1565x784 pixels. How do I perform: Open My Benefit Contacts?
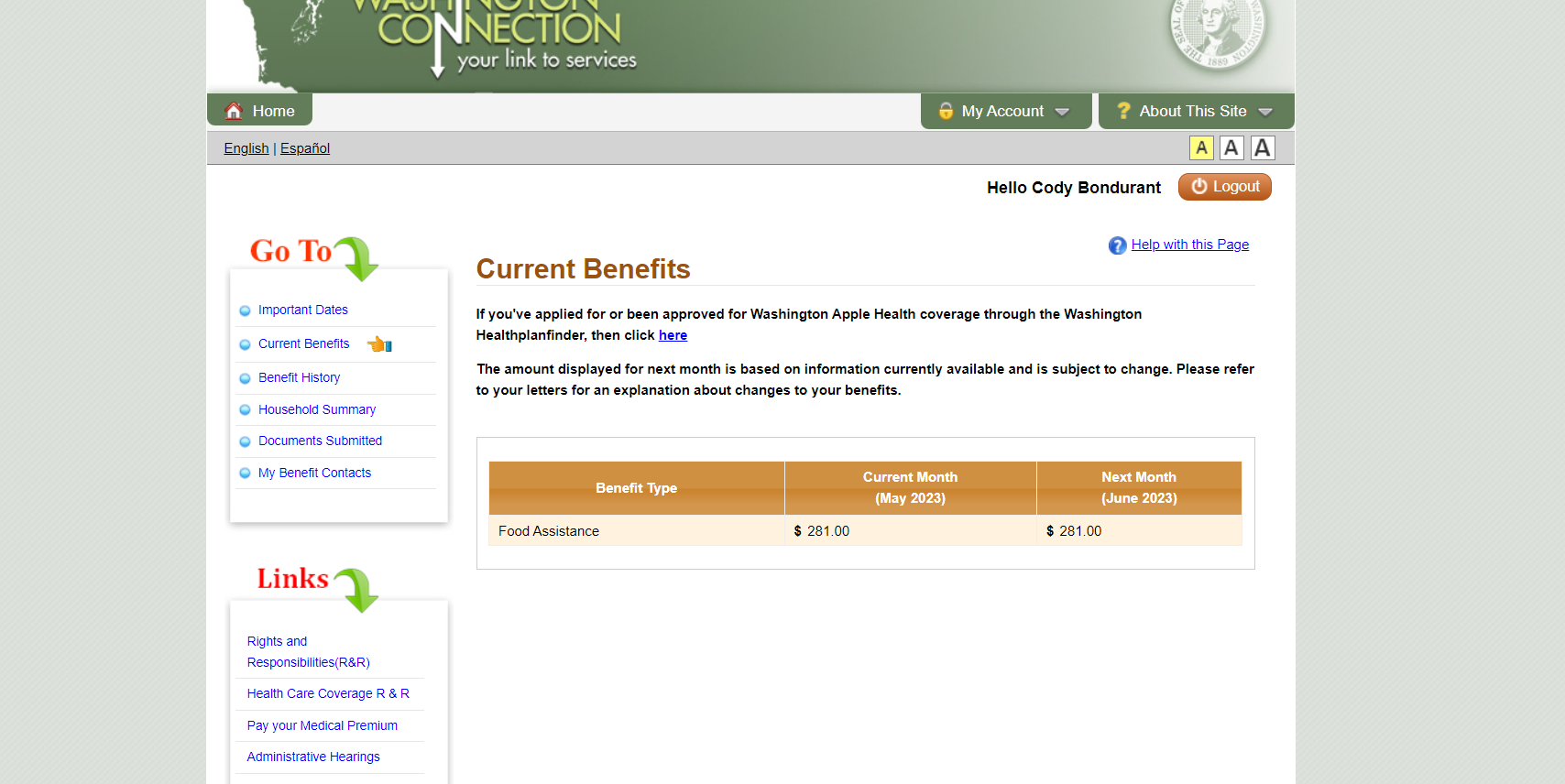315,474
